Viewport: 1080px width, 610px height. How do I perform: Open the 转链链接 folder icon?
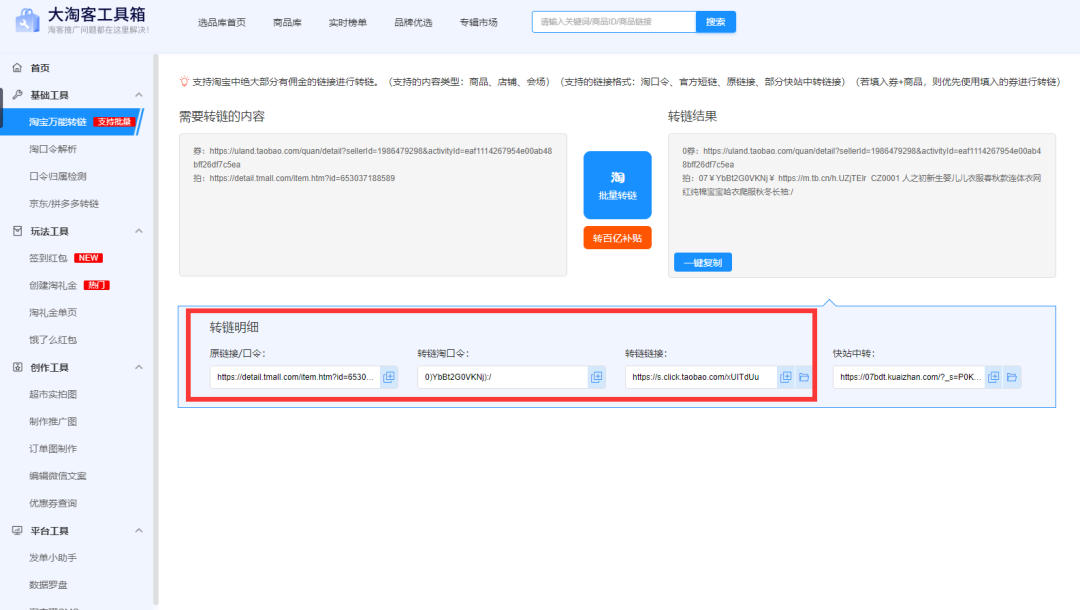(x=803, y=377)
